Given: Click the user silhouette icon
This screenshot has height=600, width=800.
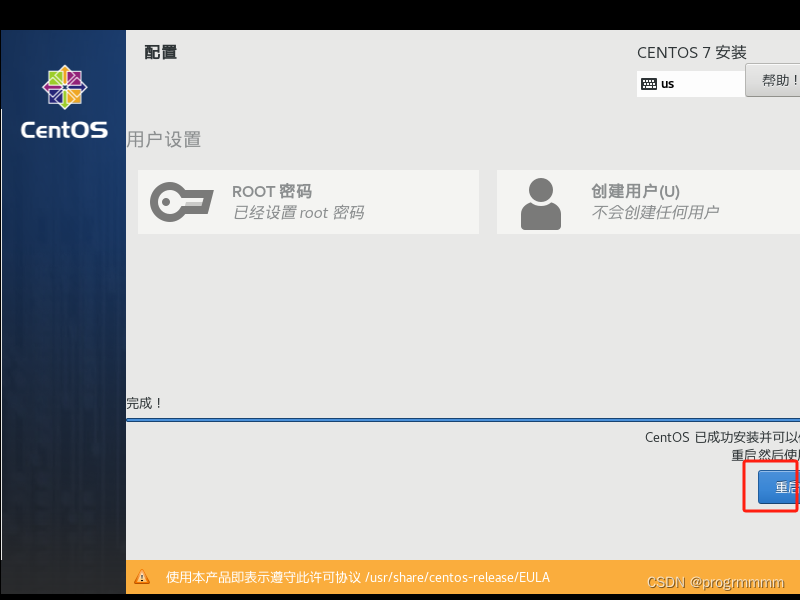Looking at the screenshot, I should [x=541, y=204].
